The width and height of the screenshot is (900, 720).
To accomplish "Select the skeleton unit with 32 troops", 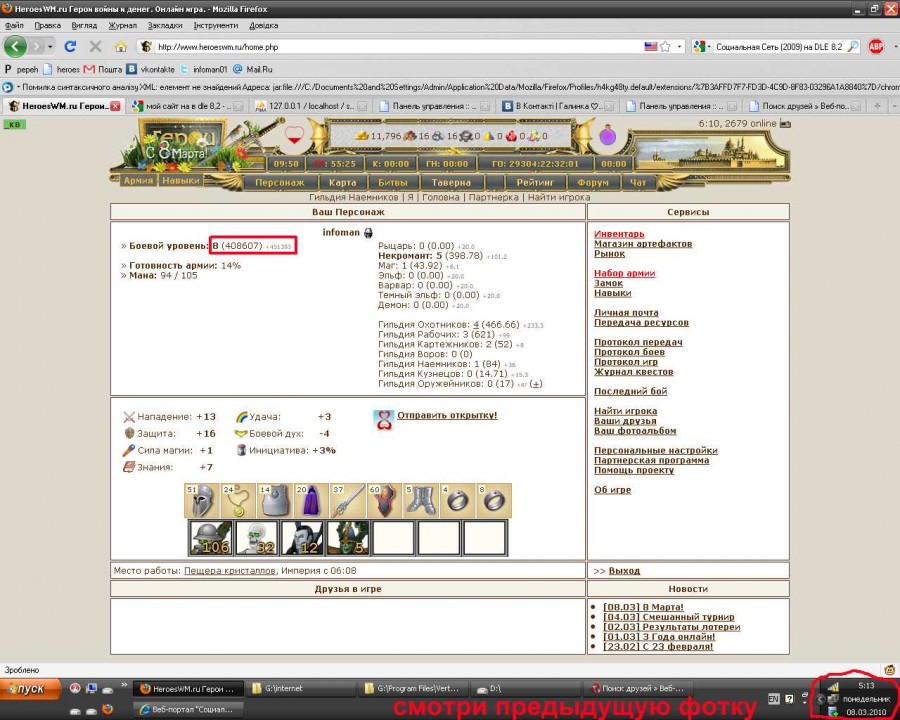I will 257,538.
